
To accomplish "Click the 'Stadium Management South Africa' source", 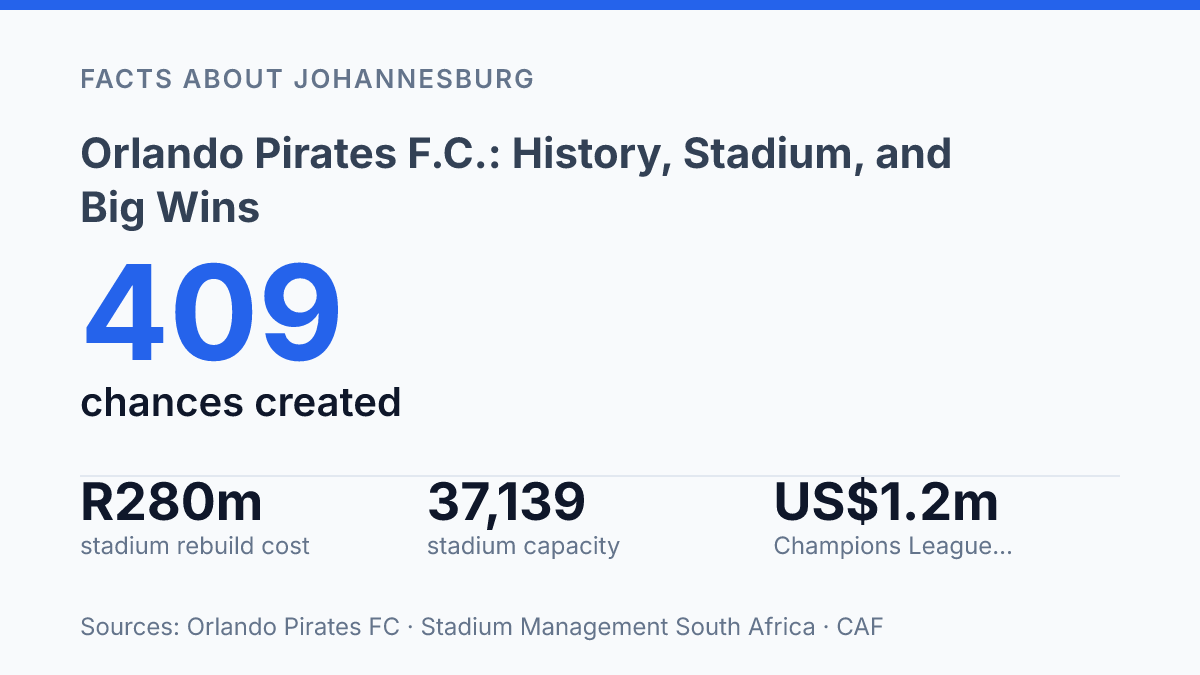I will [x=617, y=627].
